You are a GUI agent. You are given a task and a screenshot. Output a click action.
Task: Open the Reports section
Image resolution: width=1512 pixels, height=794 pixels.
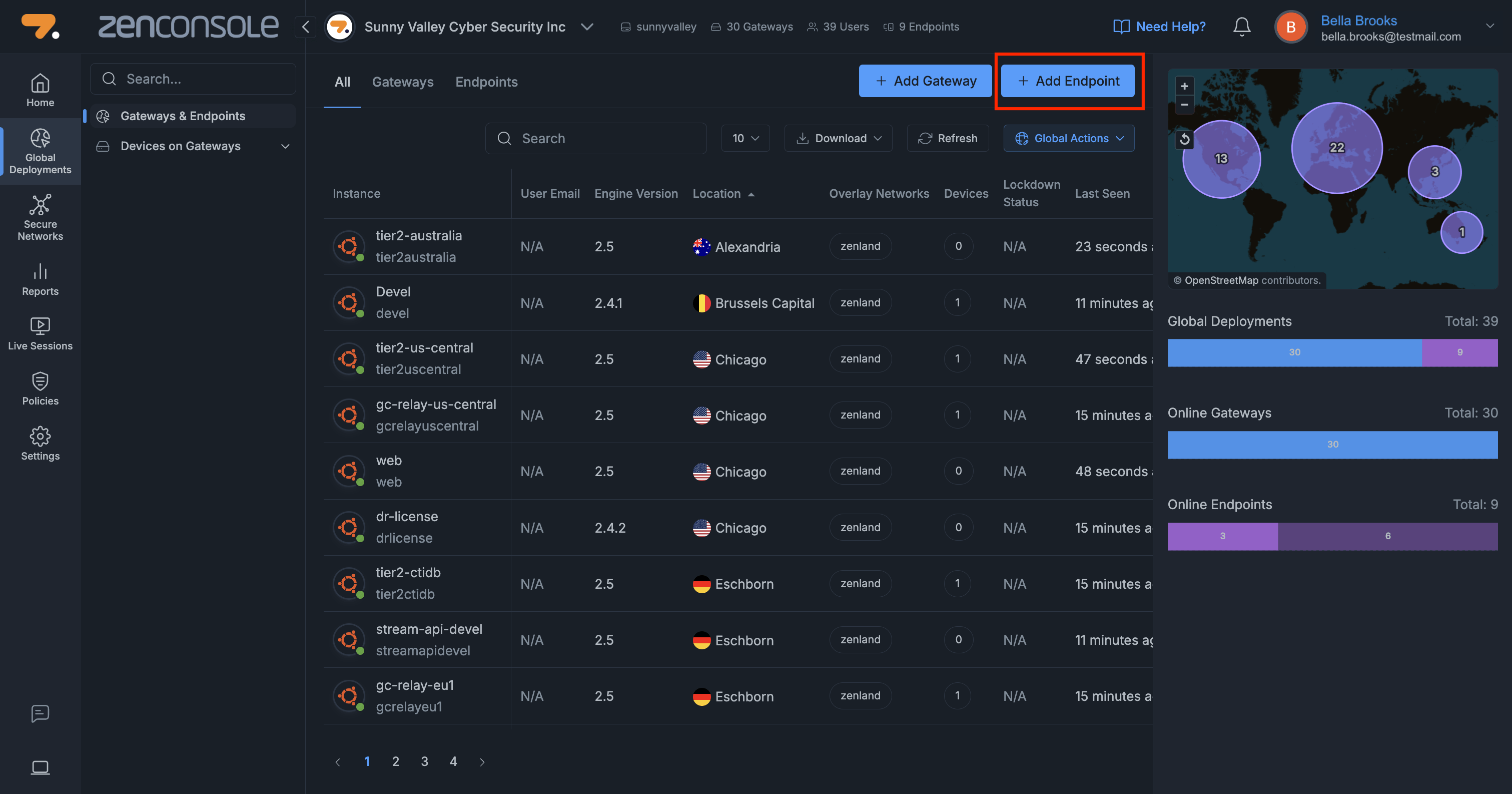40,279
